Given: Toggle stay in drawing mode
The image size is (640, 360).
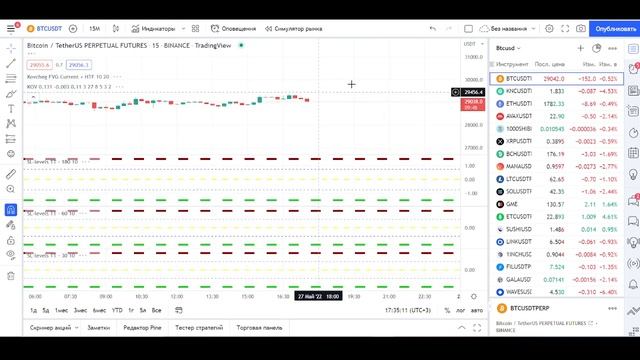Looking at the screenshot, I should 11,225.
